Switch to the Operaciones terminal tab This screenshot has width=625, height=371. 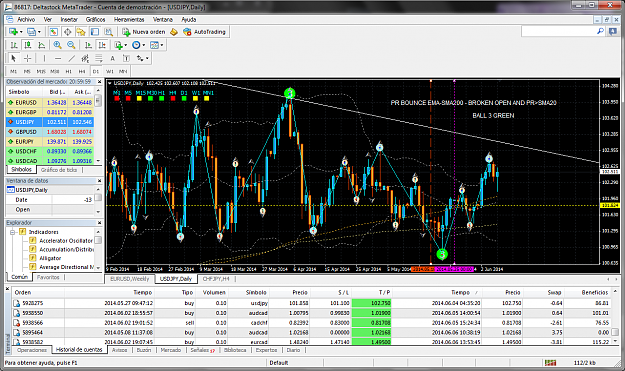pos(32,350)
